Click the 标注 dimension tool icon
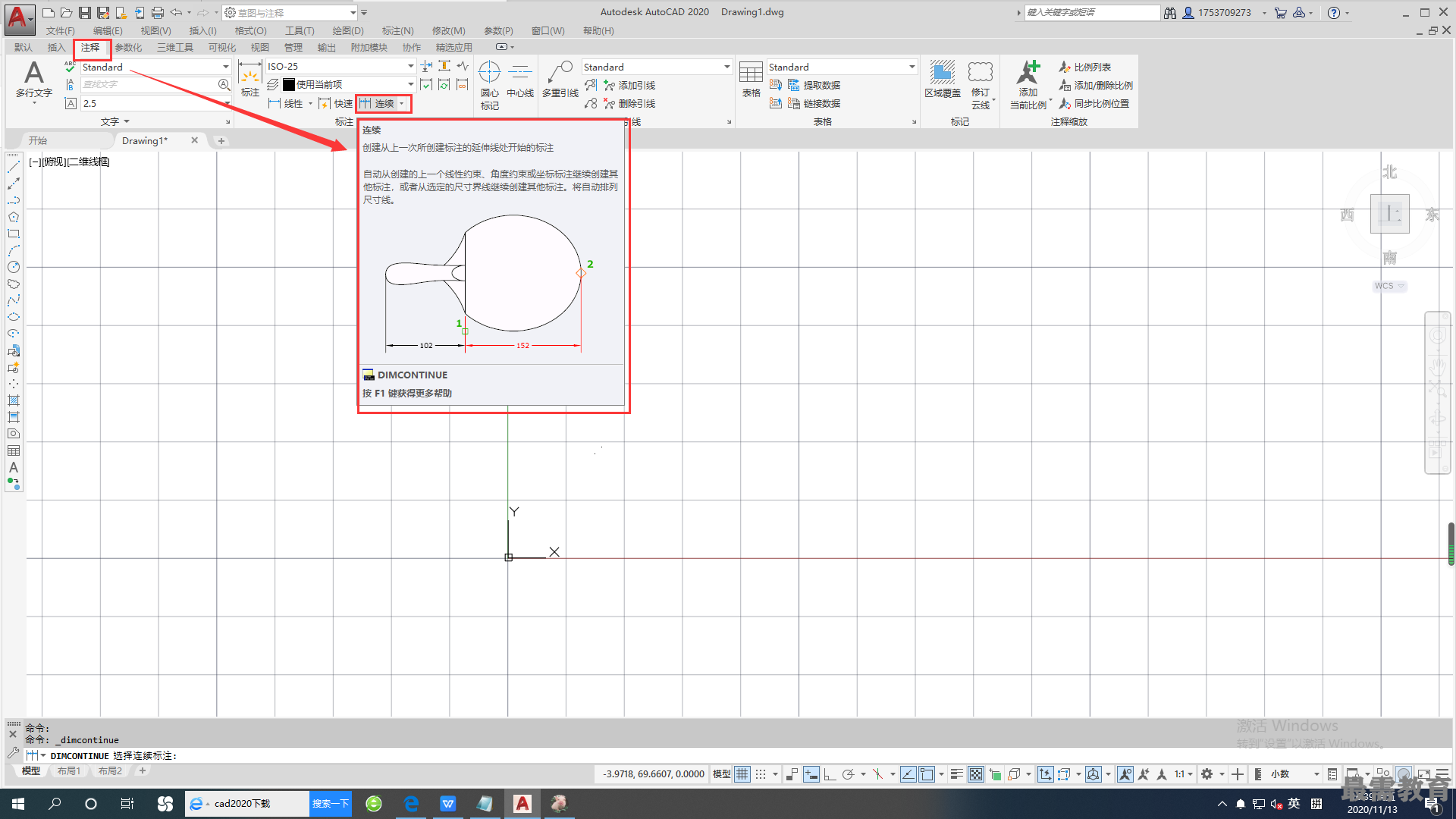The image size is (1456, 819). click(x=250, y=79)
